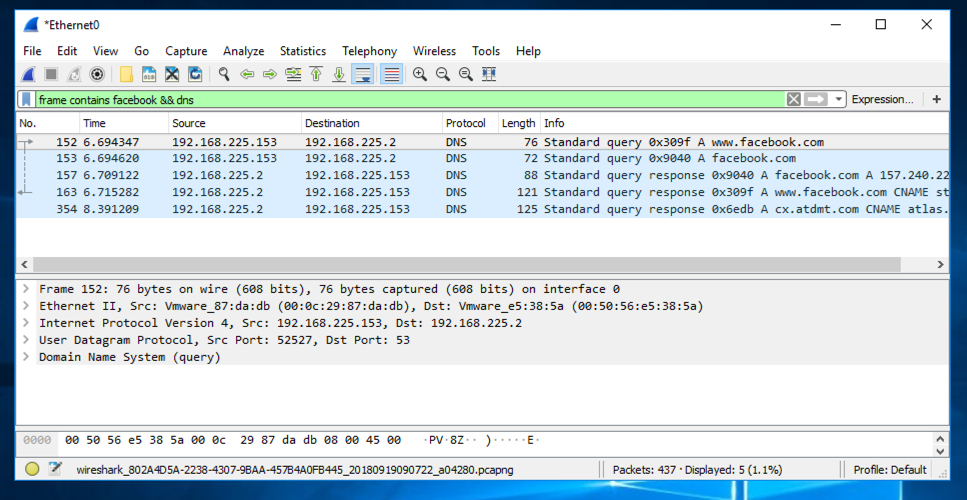The width and height of the screenshot is (967, 500).
Task: Select packet 153 query for facebook.com
Action: pyautogui.click(x=483, y=158)
